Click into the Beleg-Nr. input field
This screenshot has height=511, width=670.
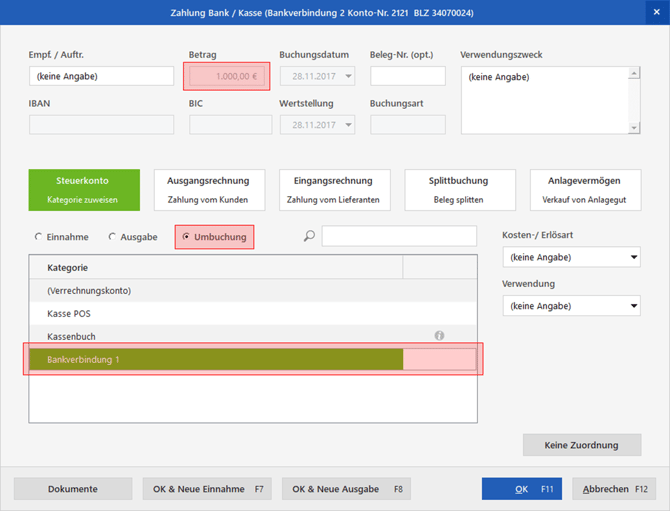(x=407, y=76)
